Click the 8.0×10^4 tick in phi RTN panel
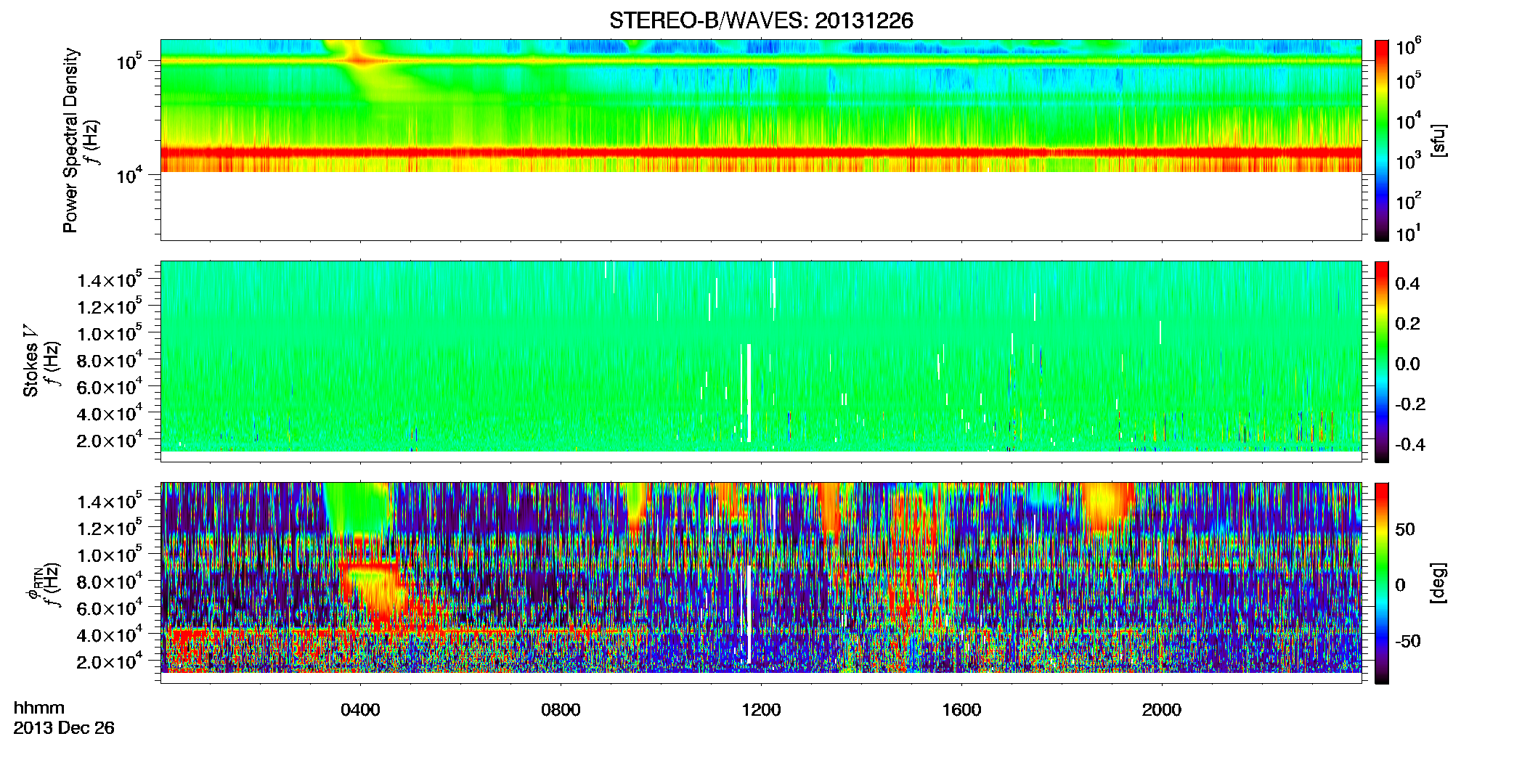This screenshot has height=784, width=1522. (110, 581)
